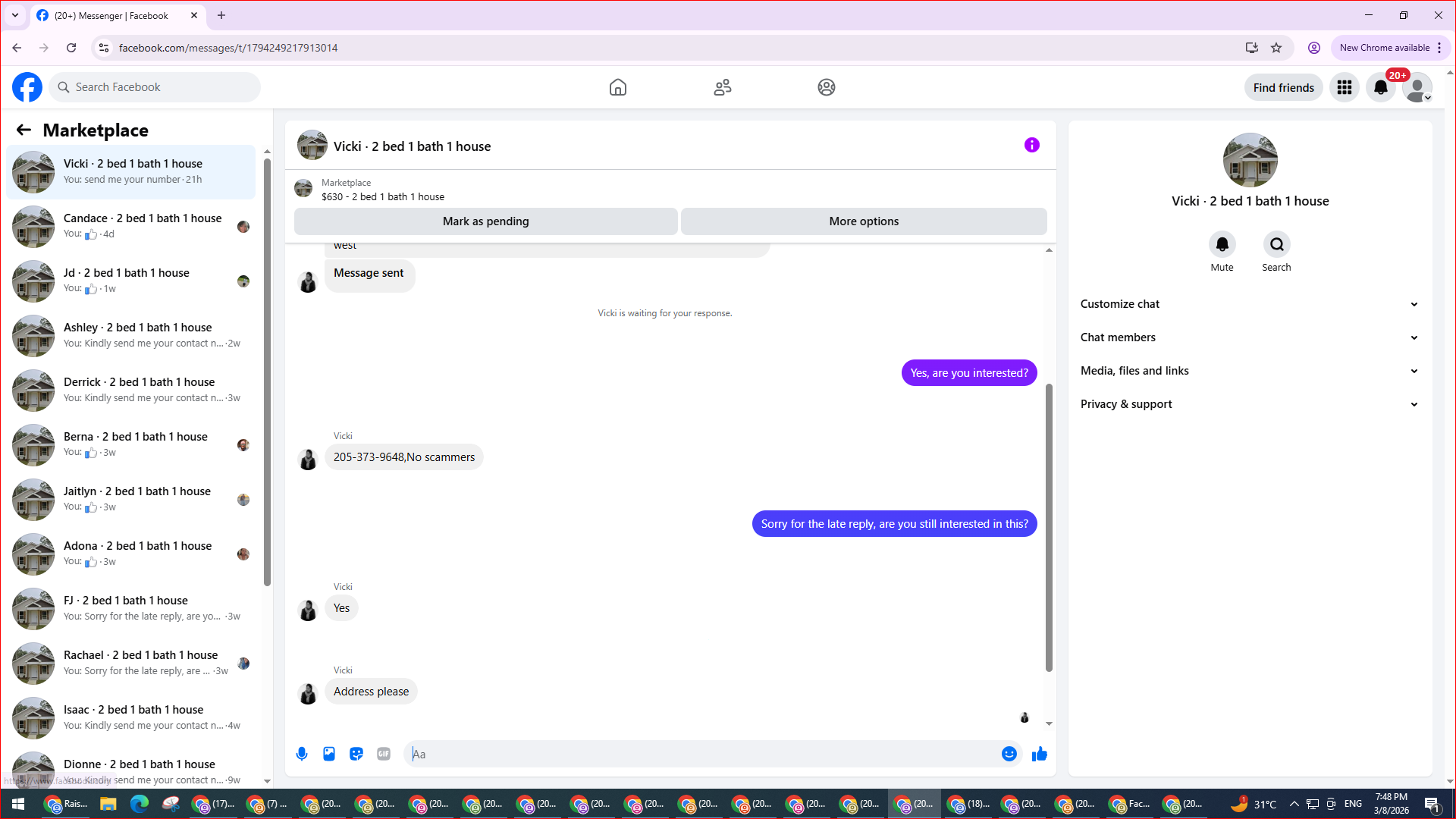This screenshot has width=1456, height=819.
Task: Mute this conversation with bell button
Action: pos(1222,244)
